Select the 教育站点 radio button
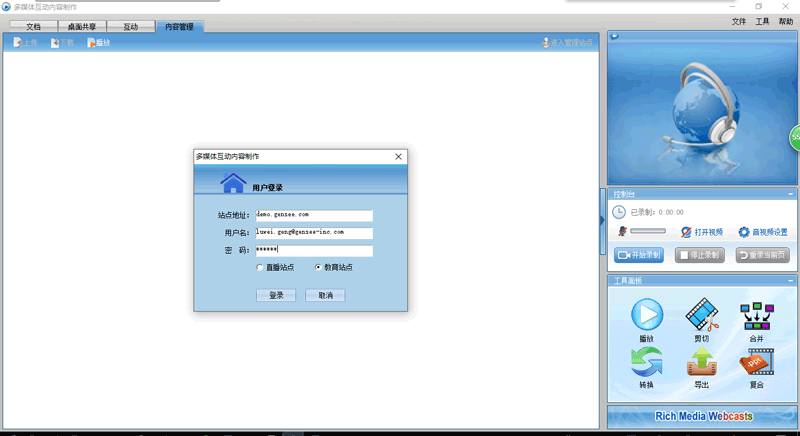 point(319,268)
